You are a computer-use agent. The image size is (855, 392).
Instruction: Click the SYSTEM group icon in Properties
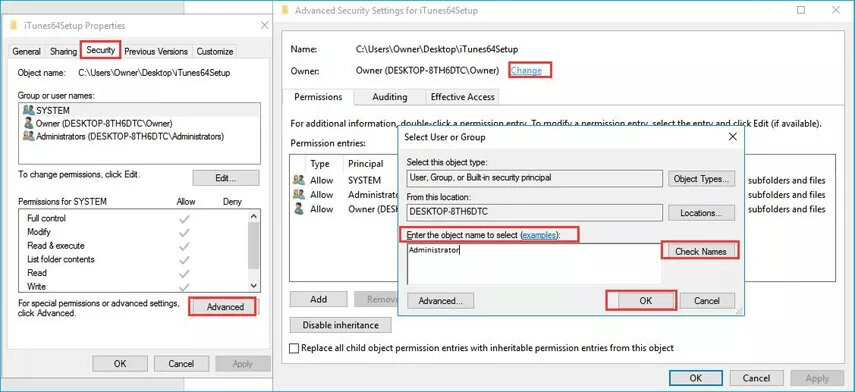click(28, 110)
